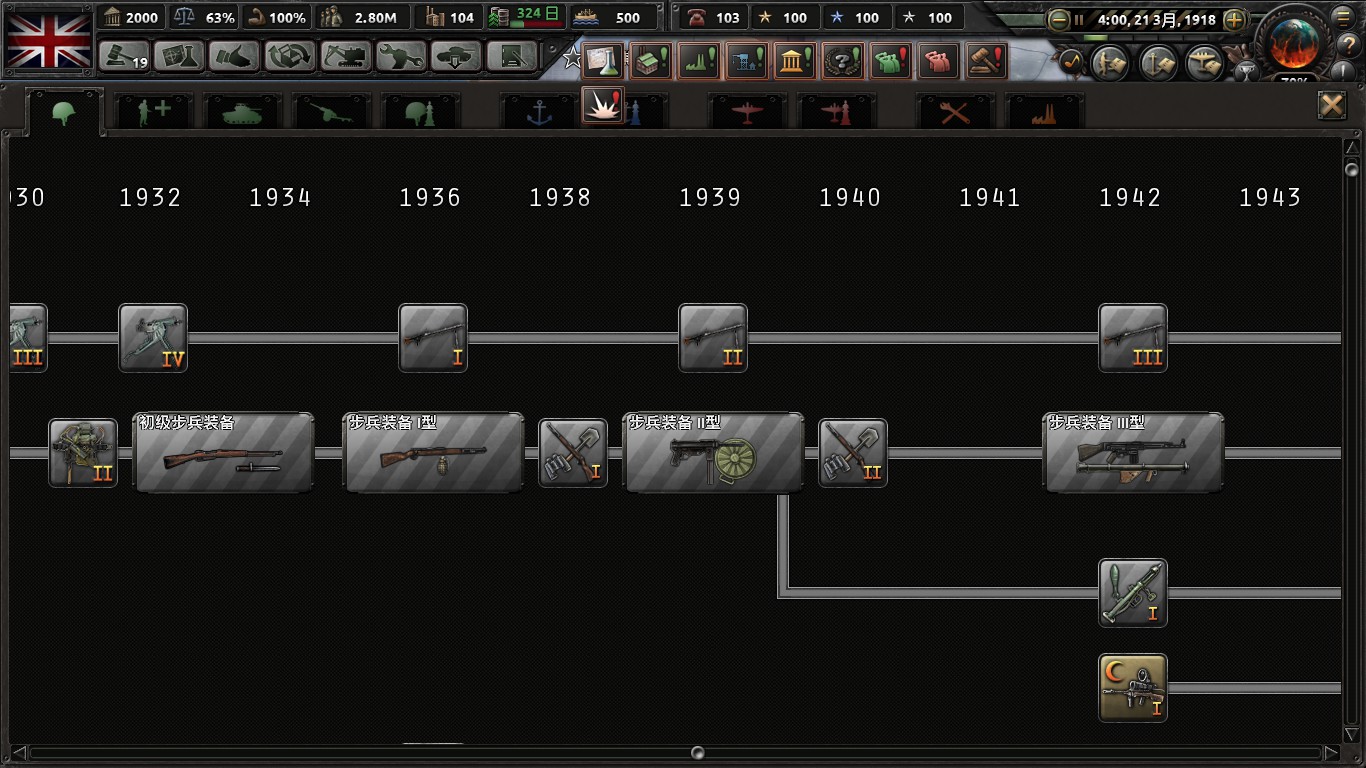
Task: Switch to the air doctrine tab
Action: [x=836, y=112]
